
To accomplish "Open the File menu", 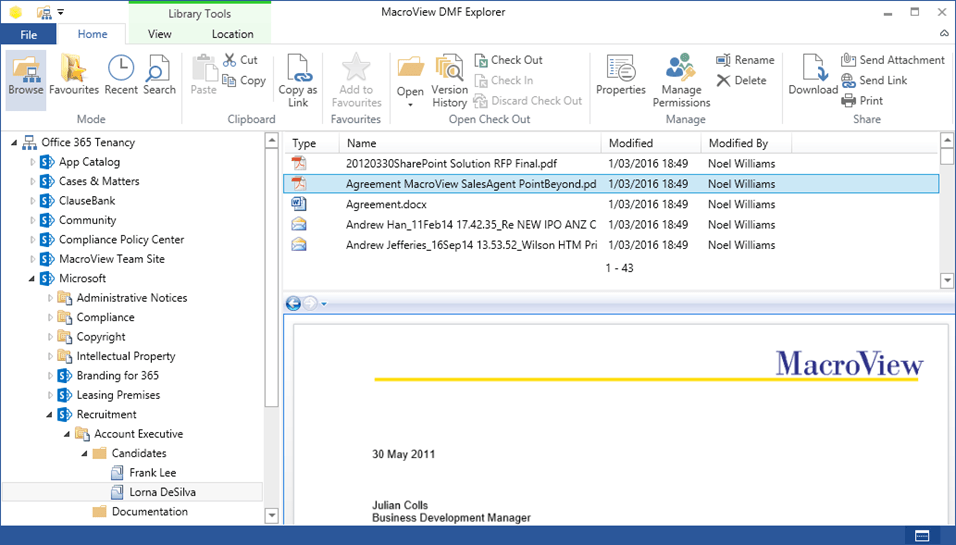I will point(28,34).
